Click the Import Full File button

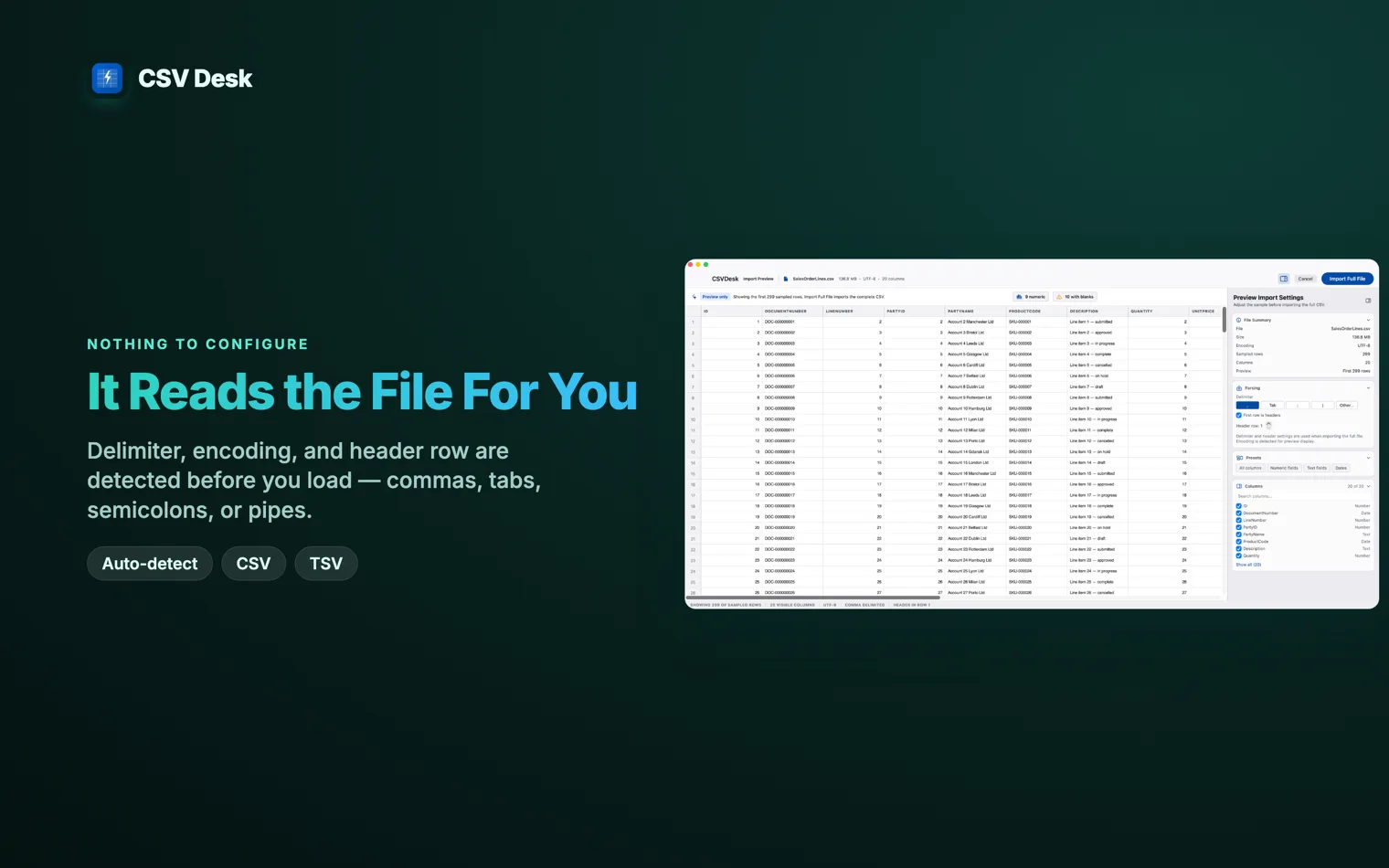click(1347, 279)
